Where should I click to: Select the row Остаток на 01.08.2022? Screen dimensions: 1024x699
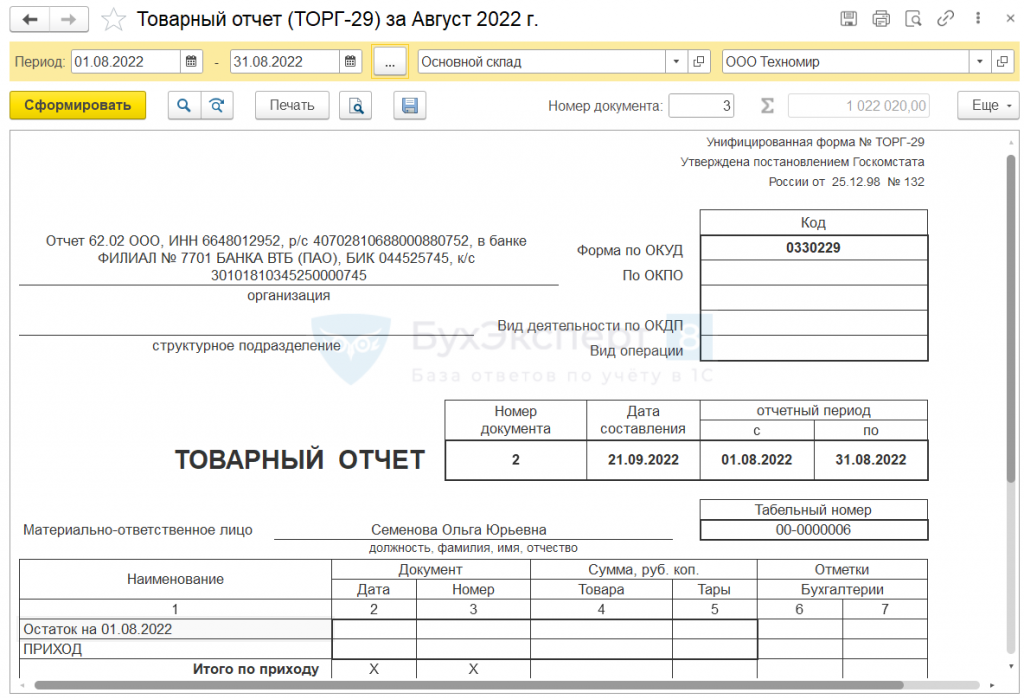coord(175,629)
